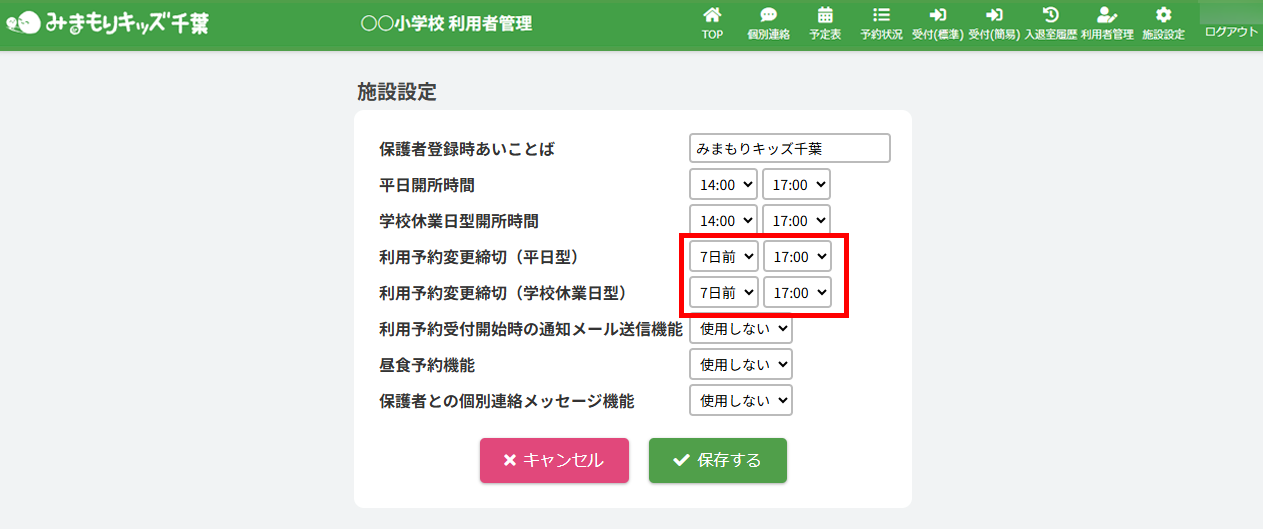
Task: Open the 予定表 calendar icon
Action: click(x=825, y=16)
